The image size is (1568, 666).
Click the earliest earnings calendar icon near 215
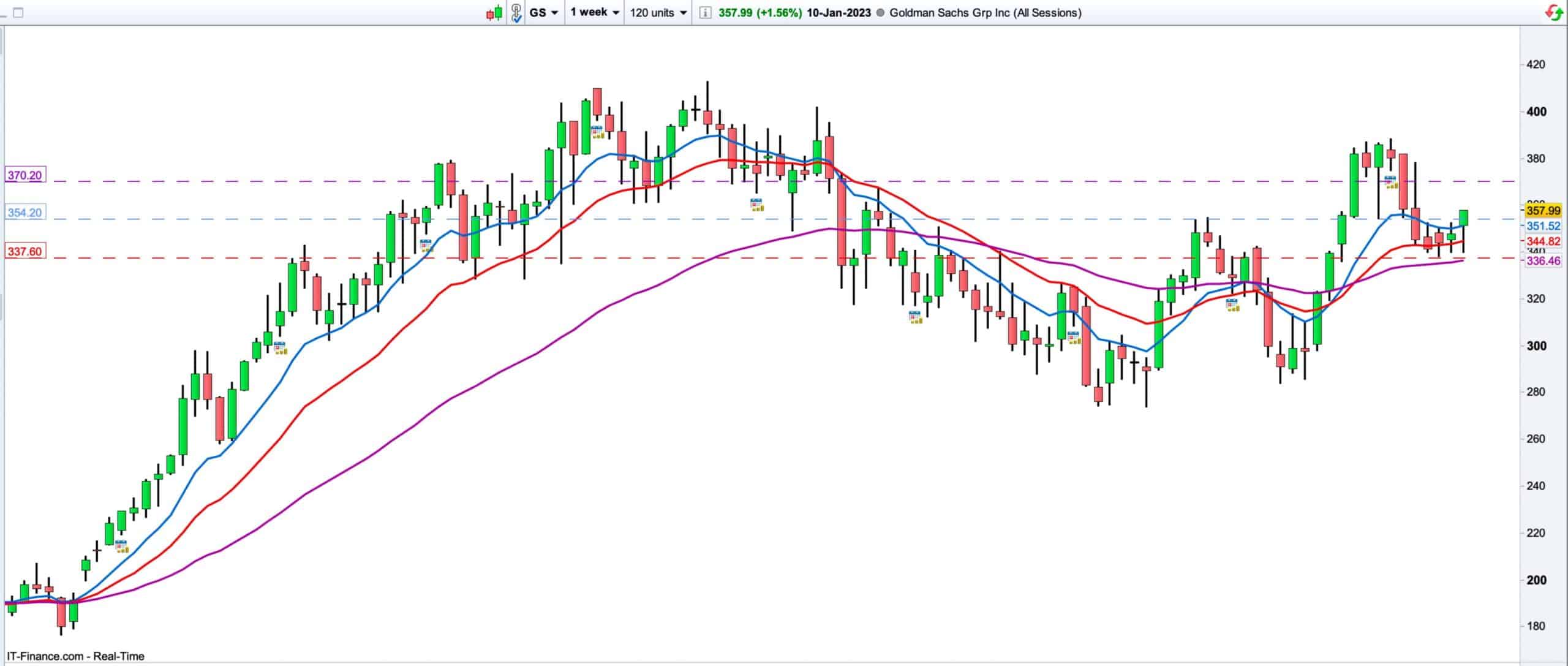pos(122,547)
